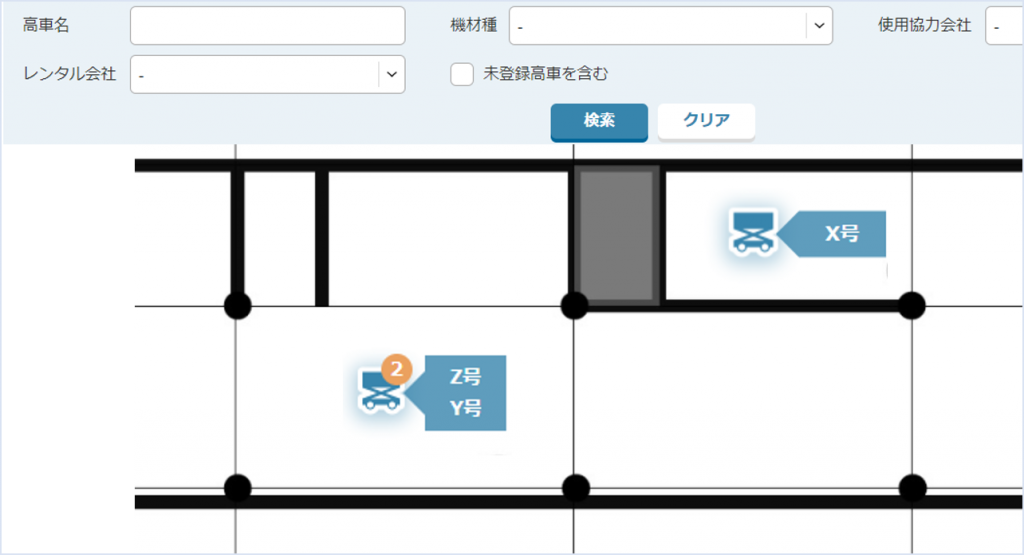Expand the レンタル会社 dropdown arrow
The image size is (1024, 555).
pos(391,74)
